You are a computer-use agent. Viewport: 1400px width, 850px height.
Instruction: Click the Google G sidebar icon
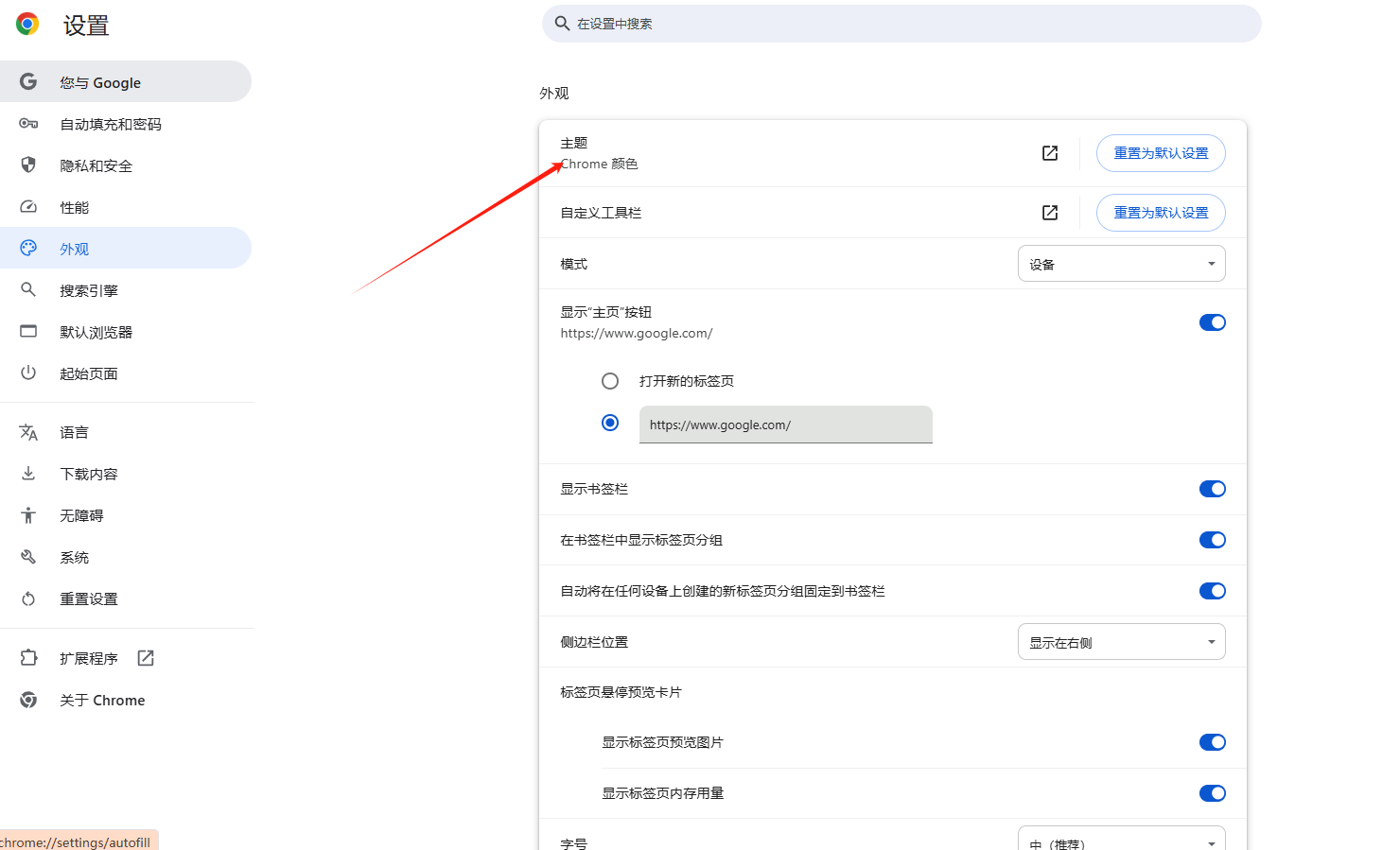pyautogui.click(x=28, y=82)
